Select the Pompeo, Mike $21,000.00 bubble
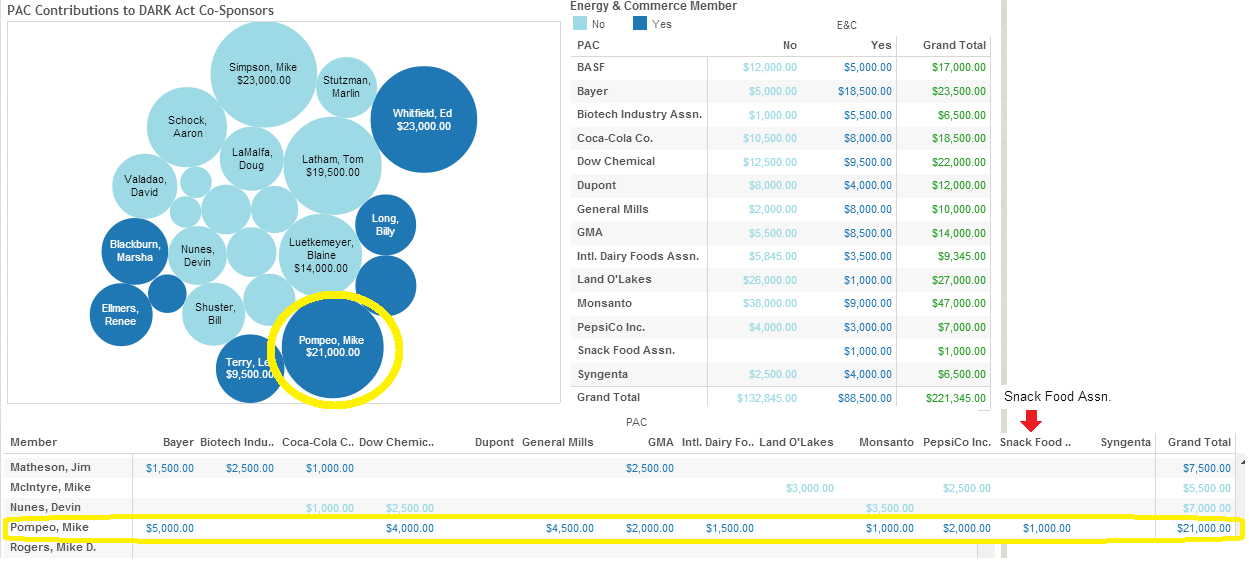The width and height of the screenshot is (1249, 567). 333,346
